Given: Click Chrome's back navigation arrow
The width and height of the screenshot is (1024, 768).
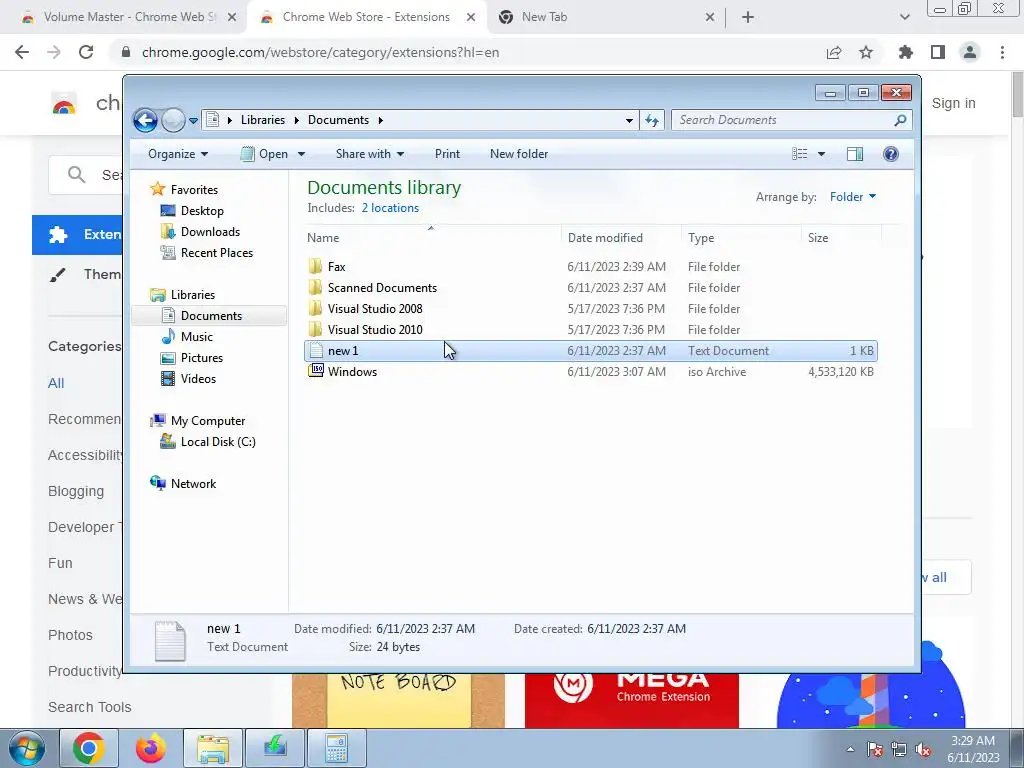Looking at the screenshot, I should click(22, 52).
